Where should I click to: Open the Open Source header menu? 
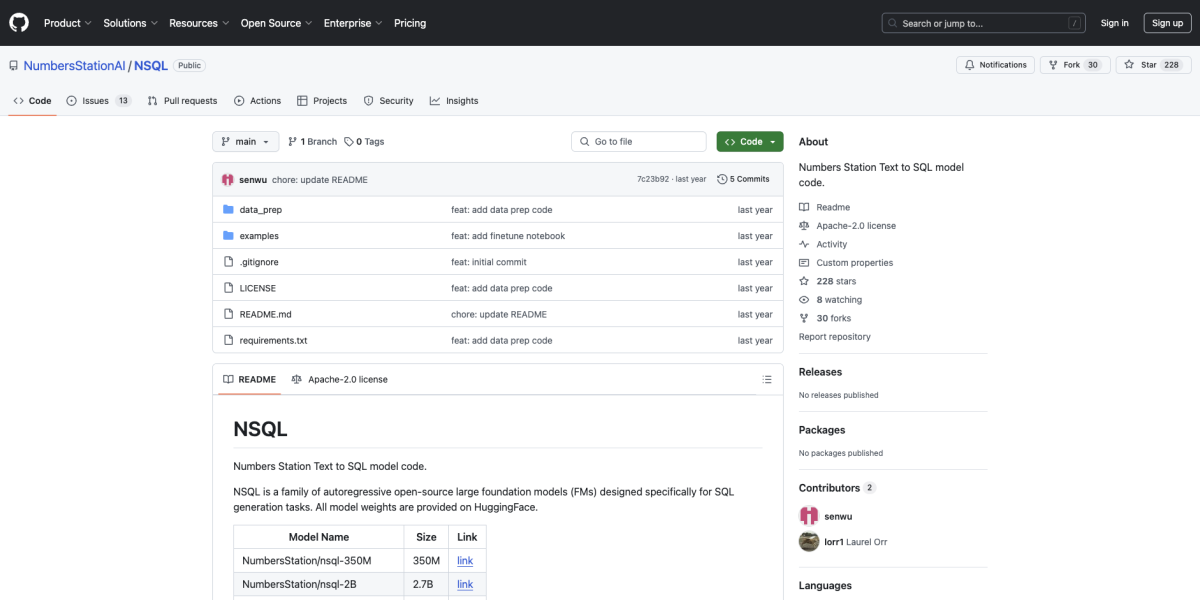click(x=277, y=23)
